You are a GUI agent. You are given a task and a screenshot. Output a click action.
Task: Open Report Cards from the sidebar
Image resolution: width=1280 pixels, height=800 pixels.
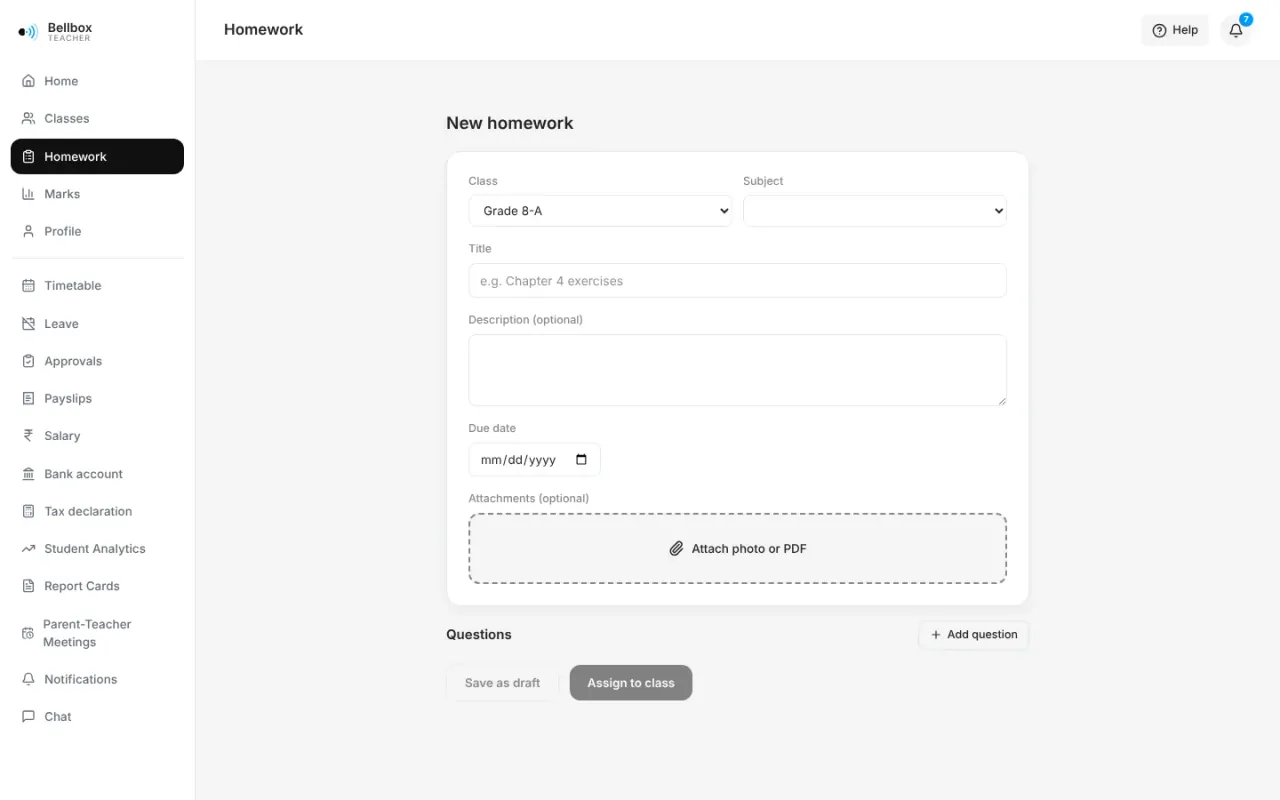97,586
